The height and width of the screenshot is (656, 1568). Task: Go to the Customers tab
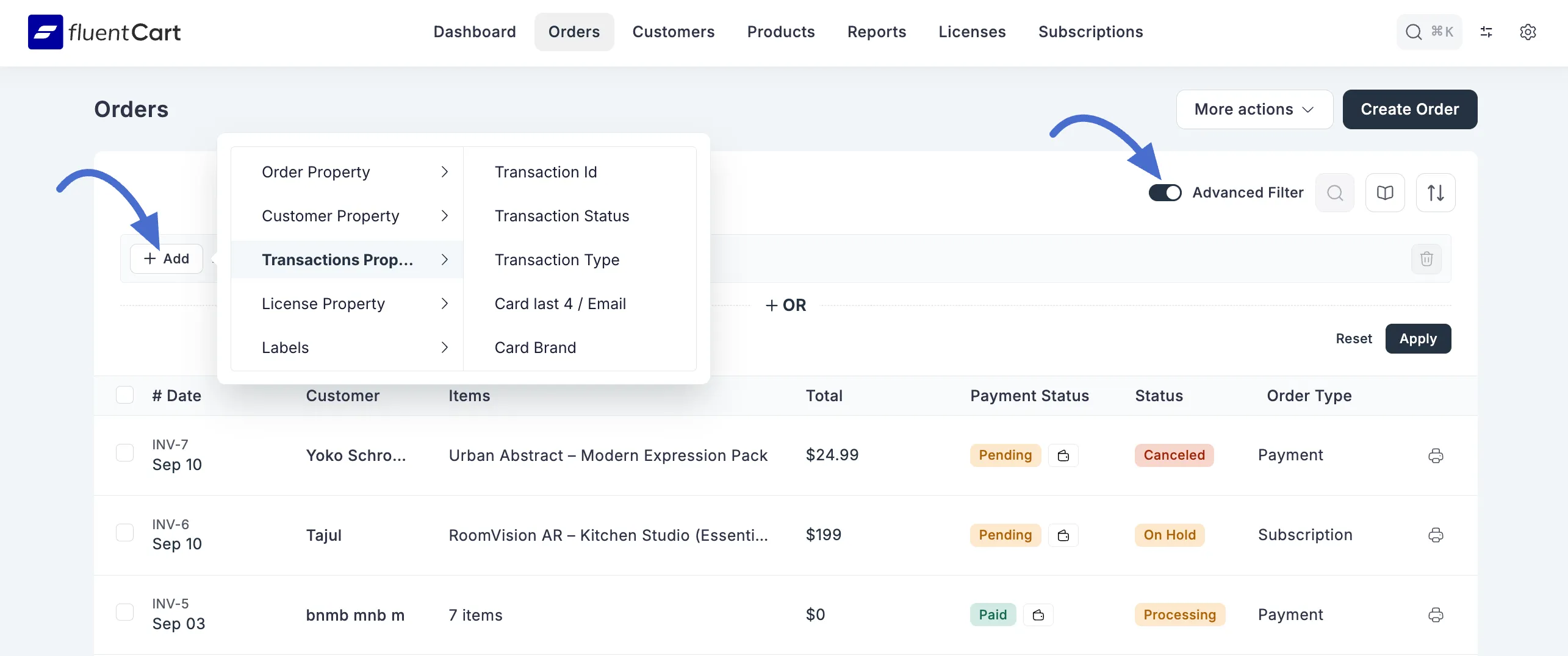click(x=673, y=32)
